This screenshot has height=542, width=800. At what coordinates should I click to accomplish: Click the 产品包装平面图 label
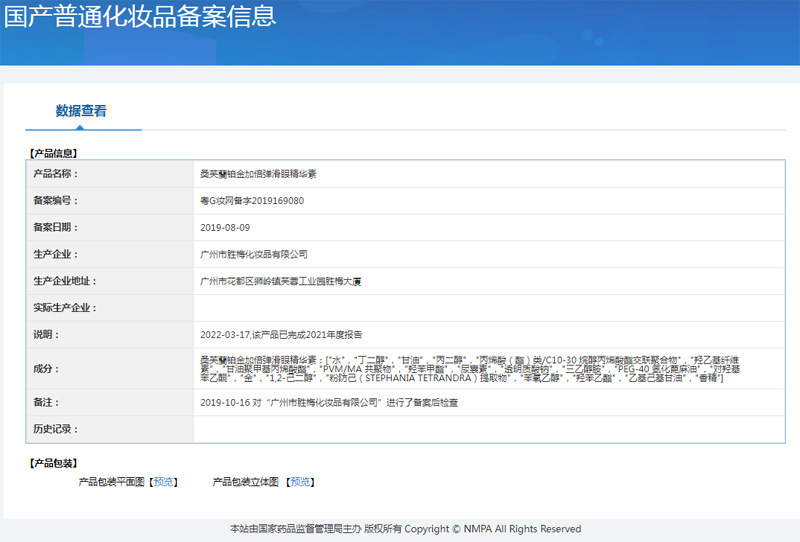pos(112,482)
